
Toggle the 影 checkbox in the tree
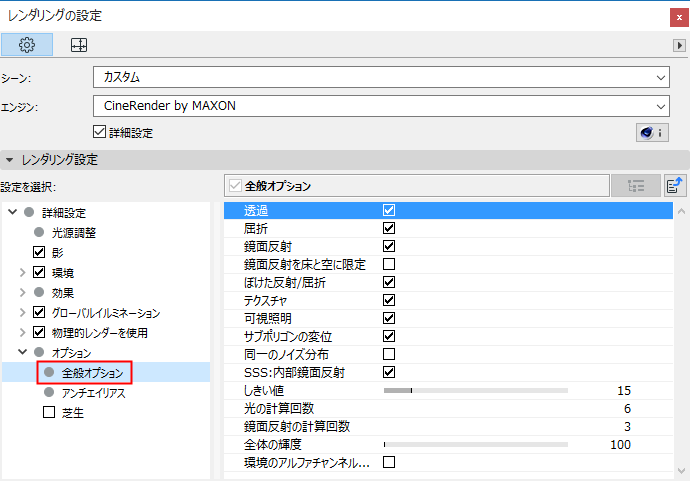[39, 252]
